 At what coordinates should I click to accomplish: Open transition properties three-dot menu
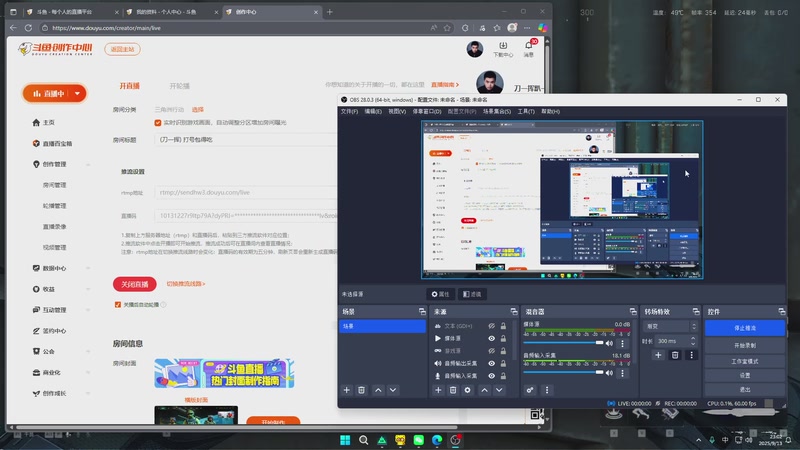click(x=691, y=355)
